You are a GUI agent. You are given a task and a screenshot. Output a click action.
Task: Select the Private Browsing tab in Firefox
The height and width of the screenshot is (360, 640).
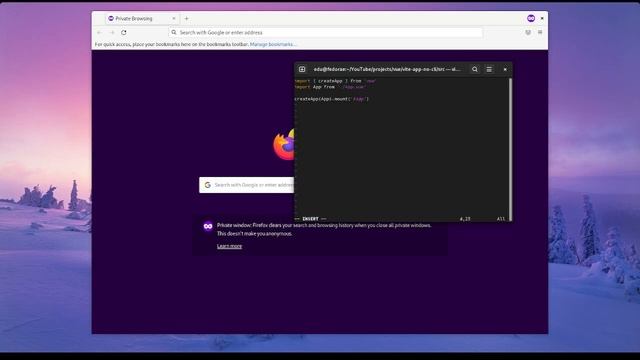(142, 18)
